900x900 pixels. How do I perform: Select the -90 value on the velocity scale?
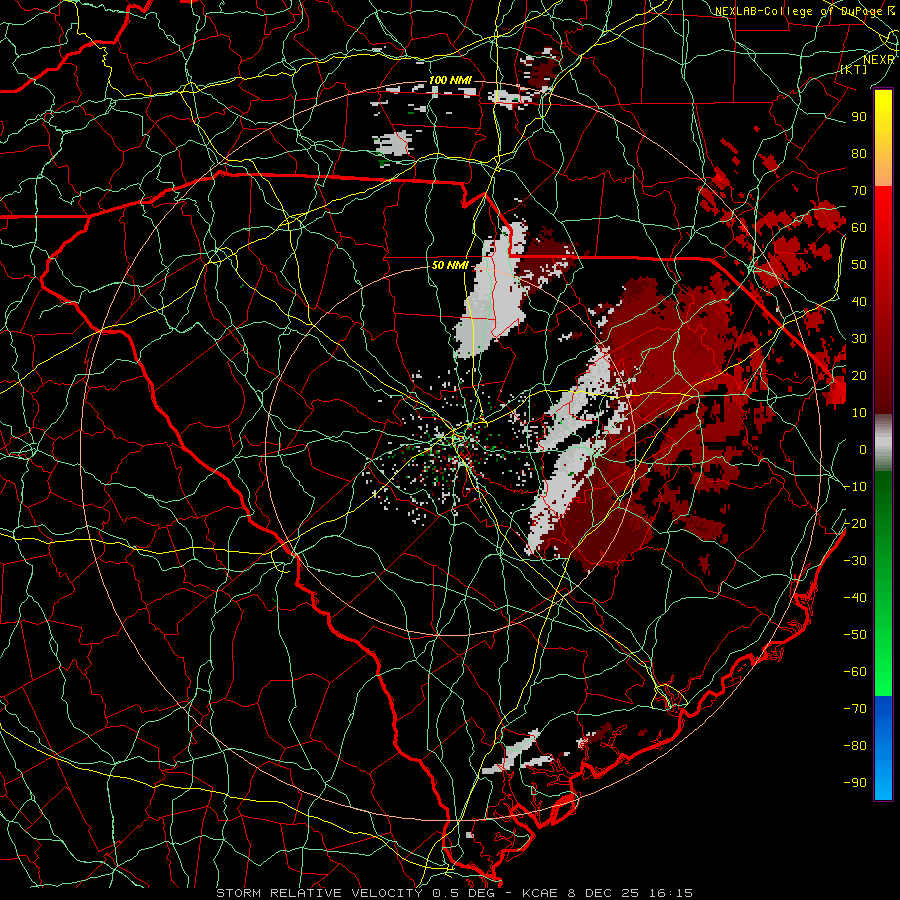click(x=855, y=783)
